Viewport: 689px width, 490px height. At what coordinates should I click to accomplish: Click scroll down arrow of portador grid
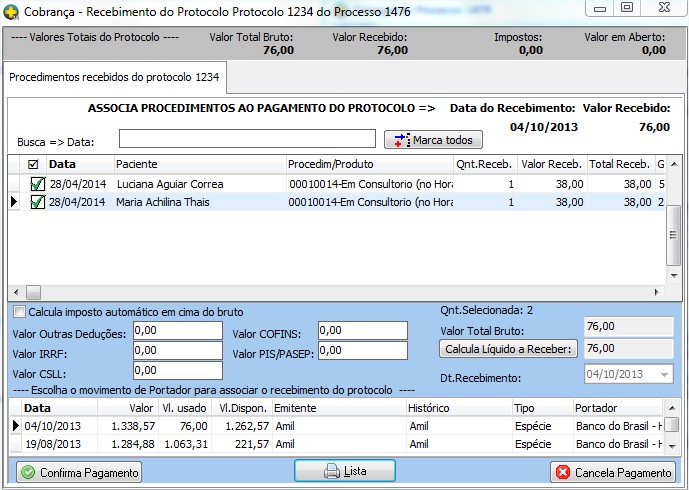tap(673, 444)
